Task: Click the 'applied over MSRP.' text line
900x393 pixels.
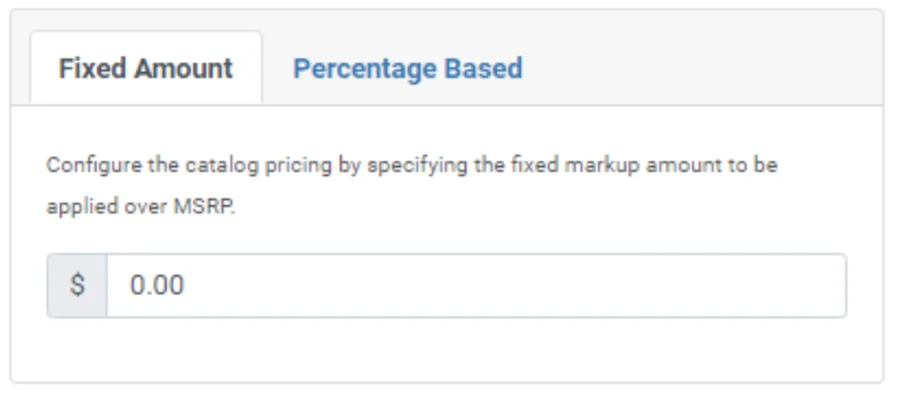Action: coord(141,207)
